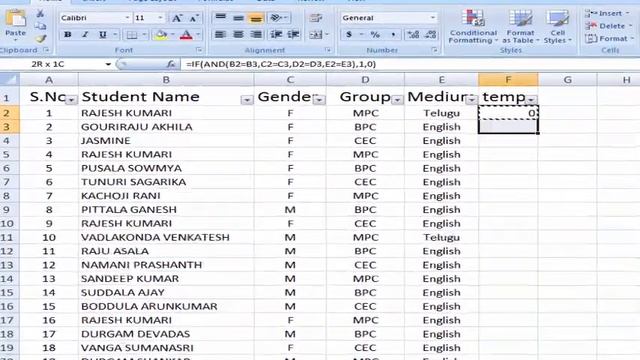Apply red font color
The image size is (640, 360).
(x=186, y=35)
